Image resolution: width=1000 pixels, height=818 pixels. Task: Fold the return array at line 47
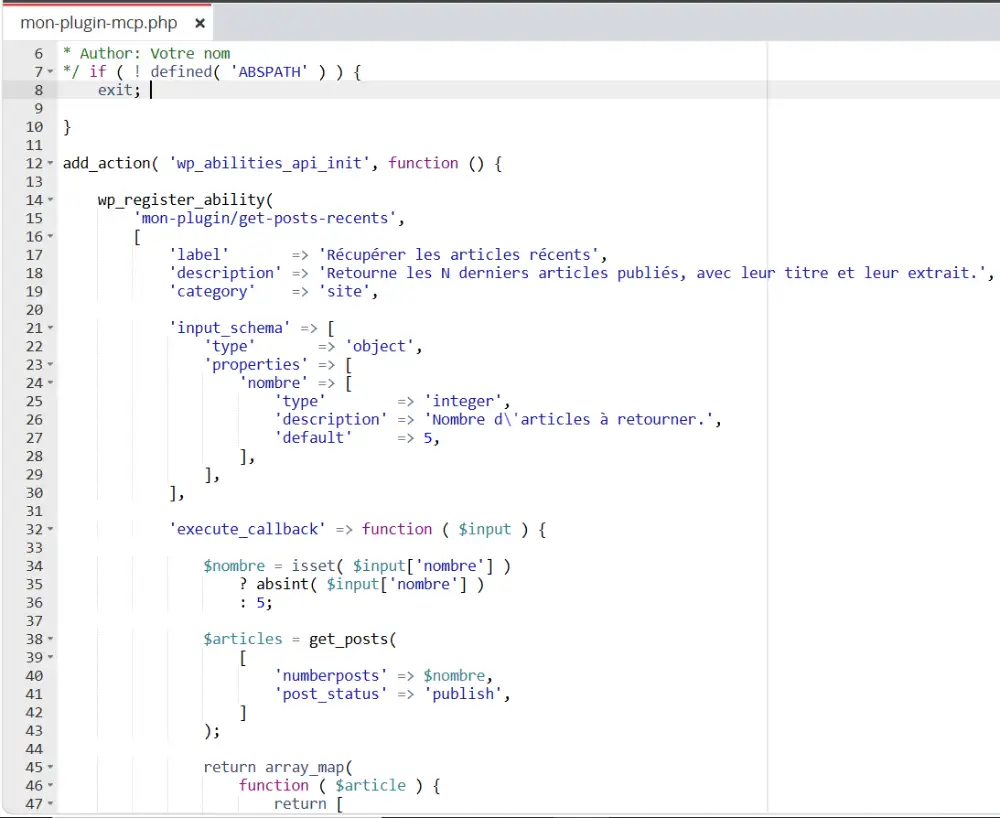click(50, 804)
